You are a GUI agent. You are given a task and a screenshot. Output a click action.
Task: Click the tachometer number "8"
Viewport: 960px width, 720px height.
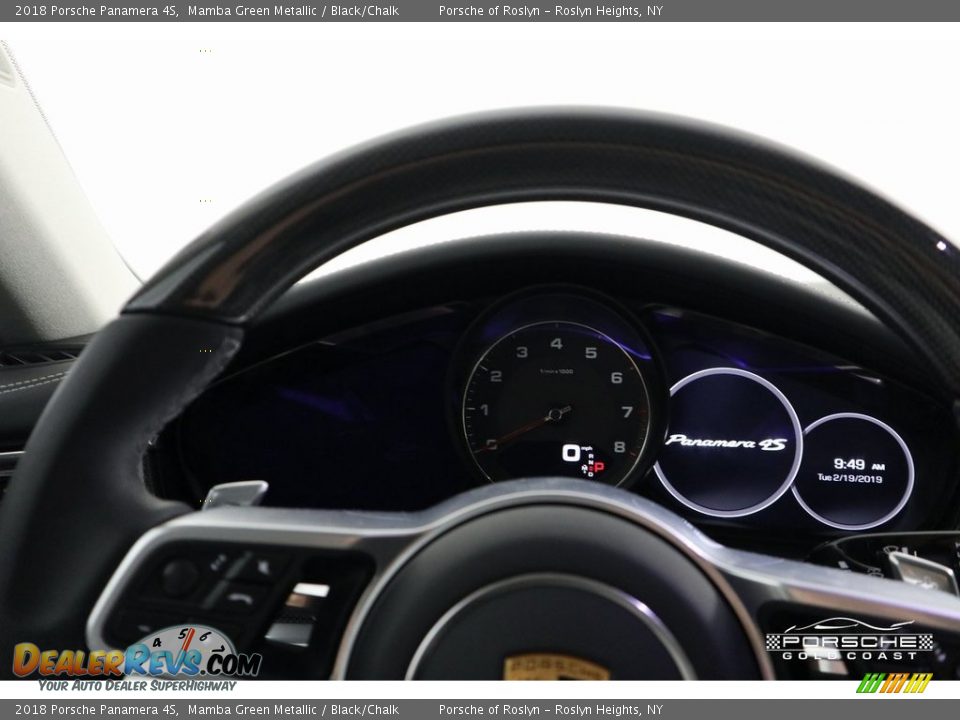pyautogui.click(x=619, y=446)
